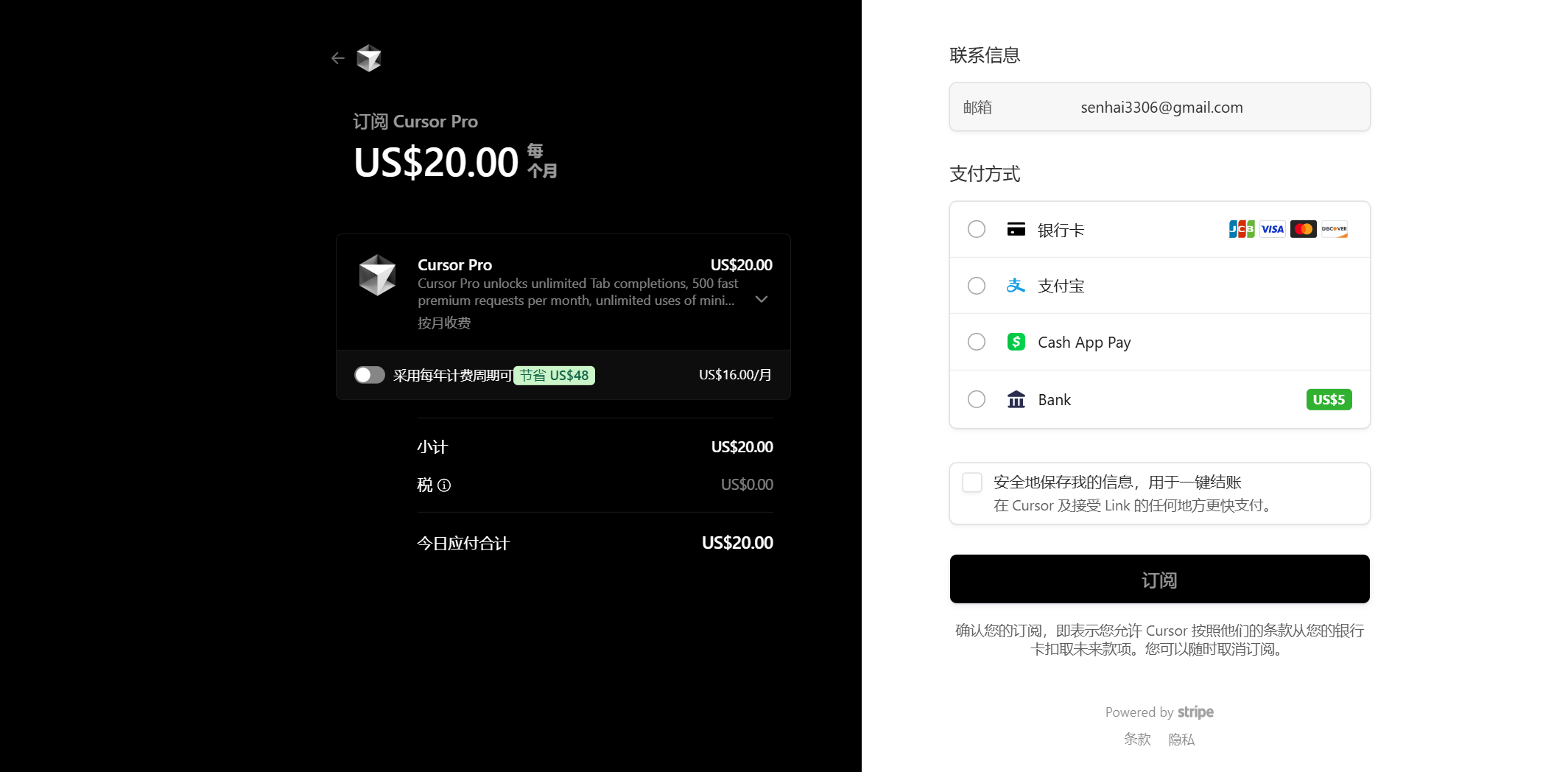1568x772 pixels.
Task: Select the 银行卡 radio button
Action: (x=977, y=229)
